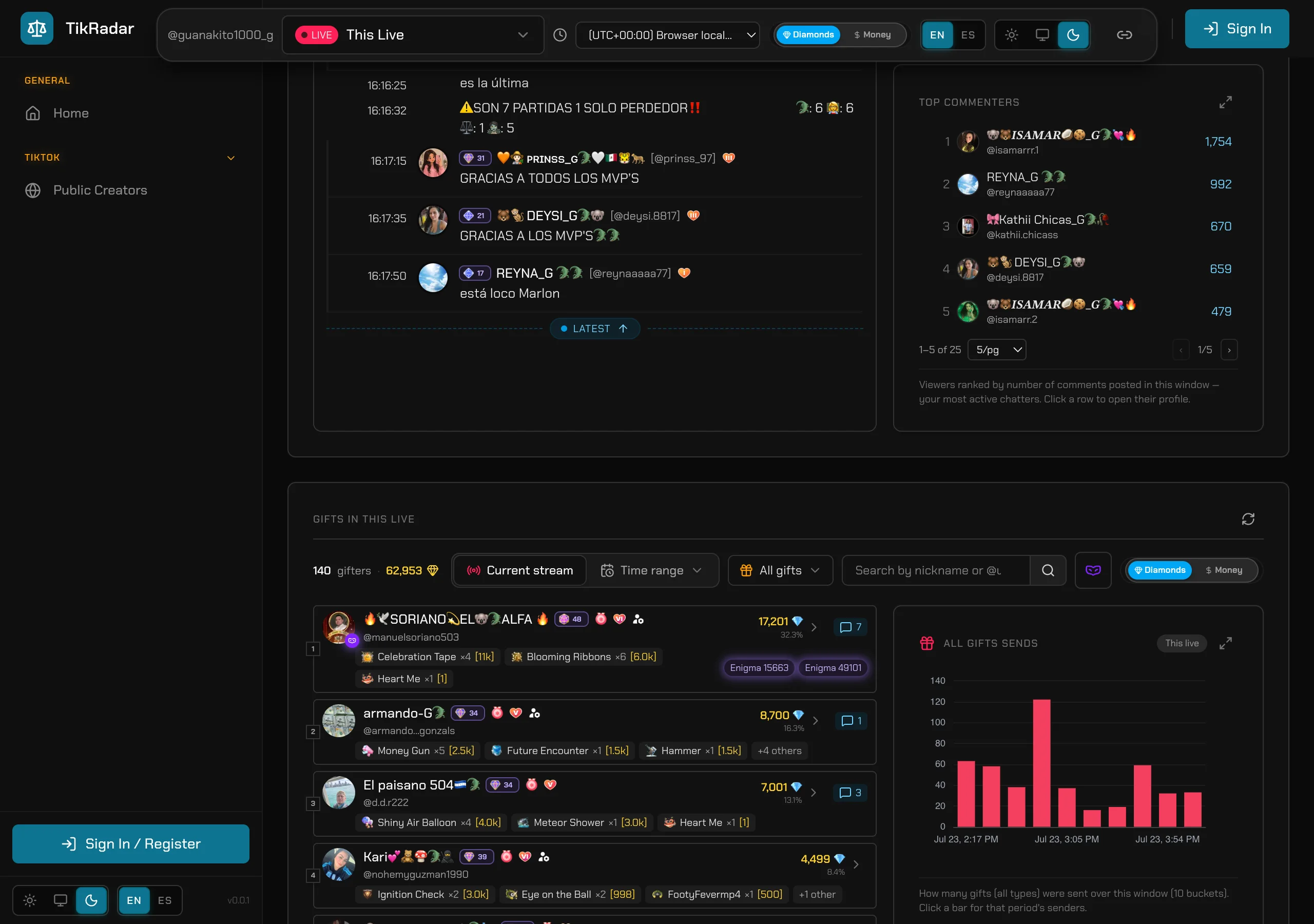Expand Kari gifter row chevron
The image size is (1314, 924).
point(856,864)
